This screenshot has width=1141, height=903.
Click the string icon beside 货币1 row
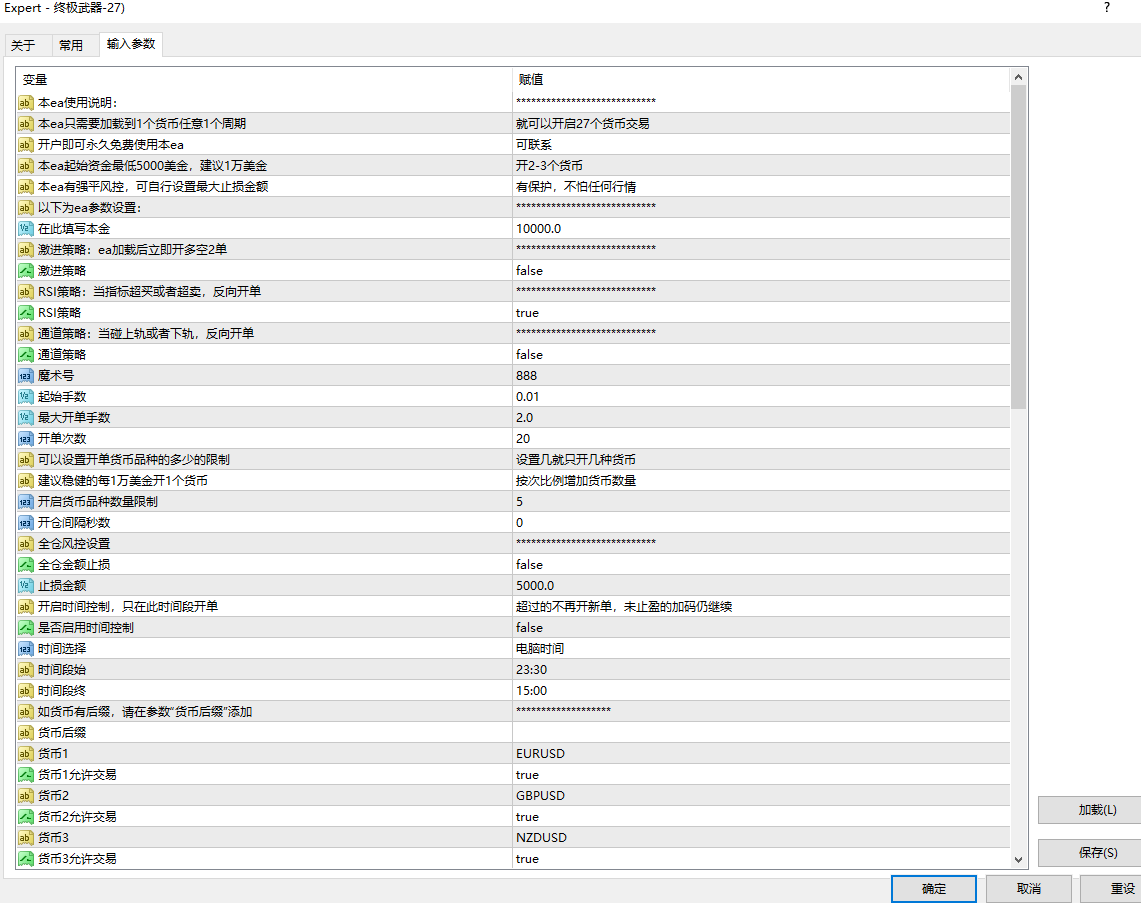point(25,754)
